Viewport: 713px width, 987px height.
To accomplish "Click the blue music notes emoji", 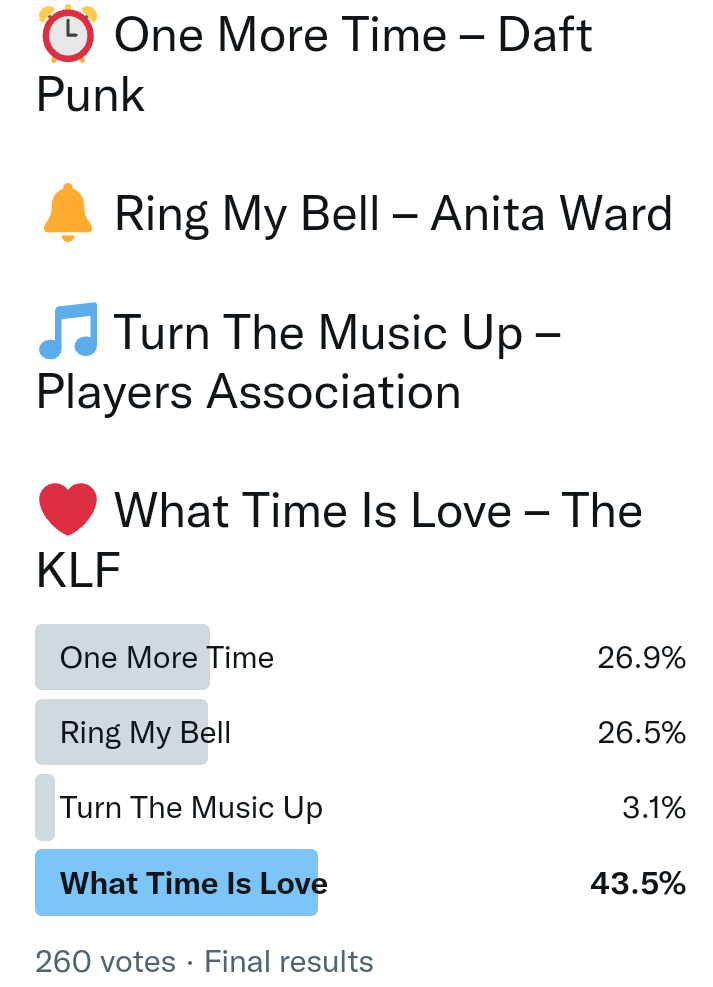I will pyautogui.click(x=67, y=331).
